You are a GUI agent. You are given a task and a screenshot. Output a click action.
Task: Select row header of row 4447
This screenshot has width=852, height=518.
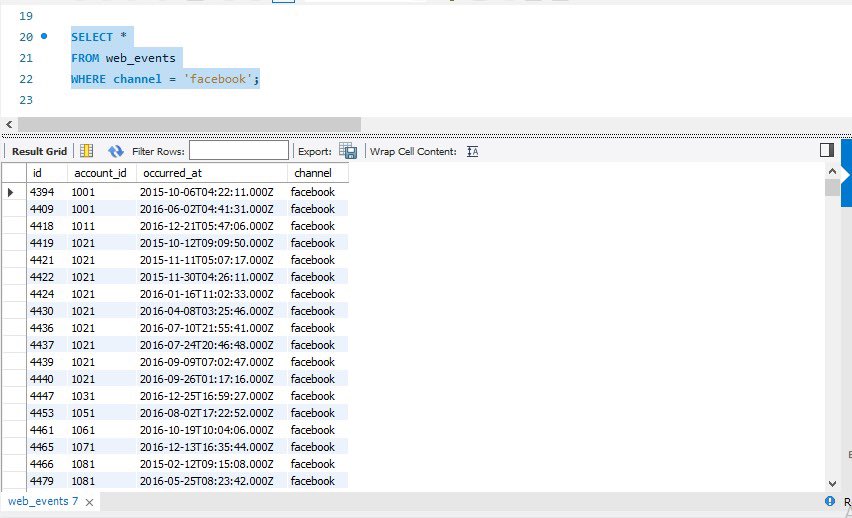[x=14, y=396]
